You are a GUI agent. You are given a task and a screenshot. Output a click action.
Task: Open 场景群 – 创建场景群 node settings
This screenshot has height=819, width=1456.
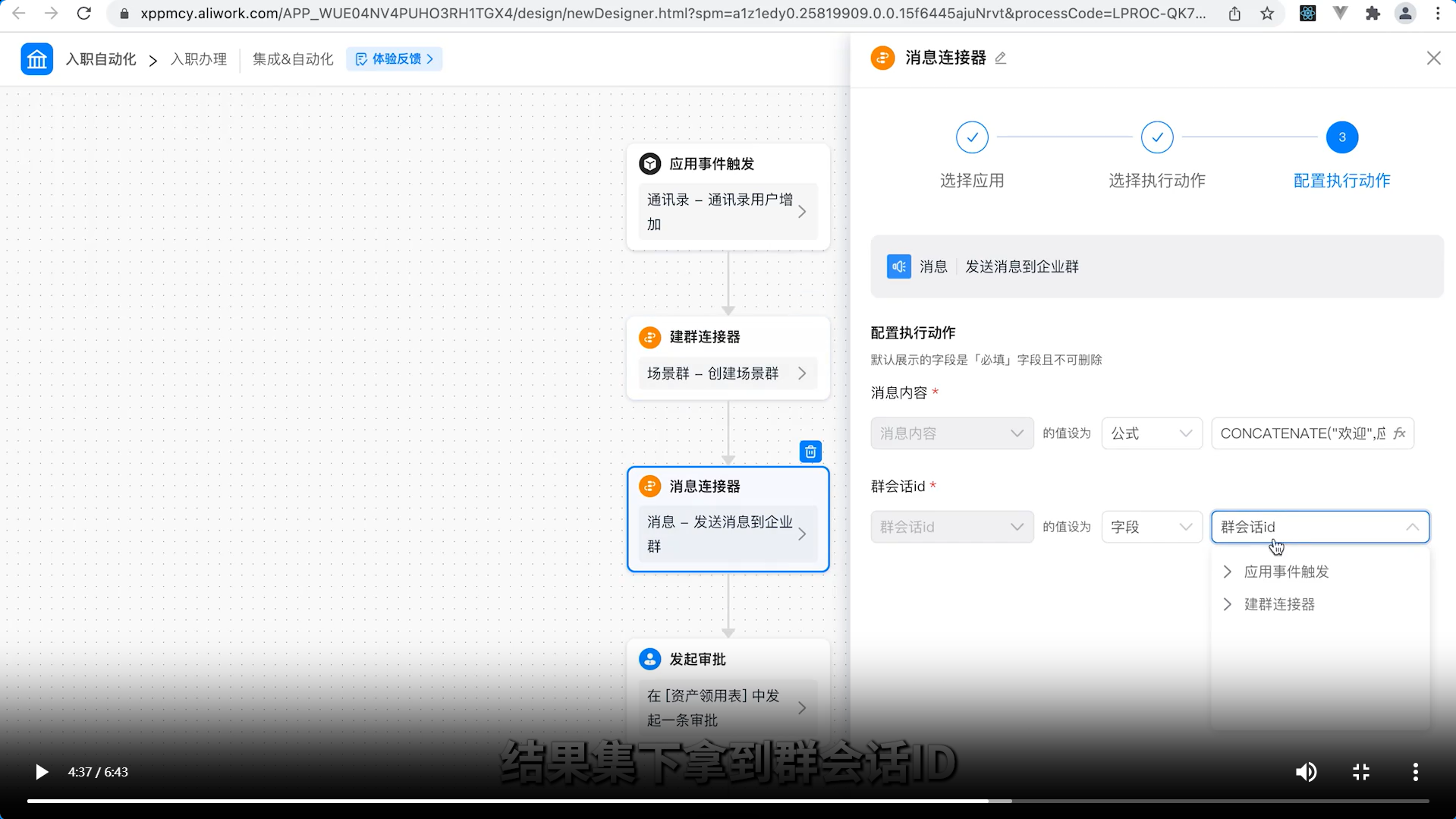728,373
